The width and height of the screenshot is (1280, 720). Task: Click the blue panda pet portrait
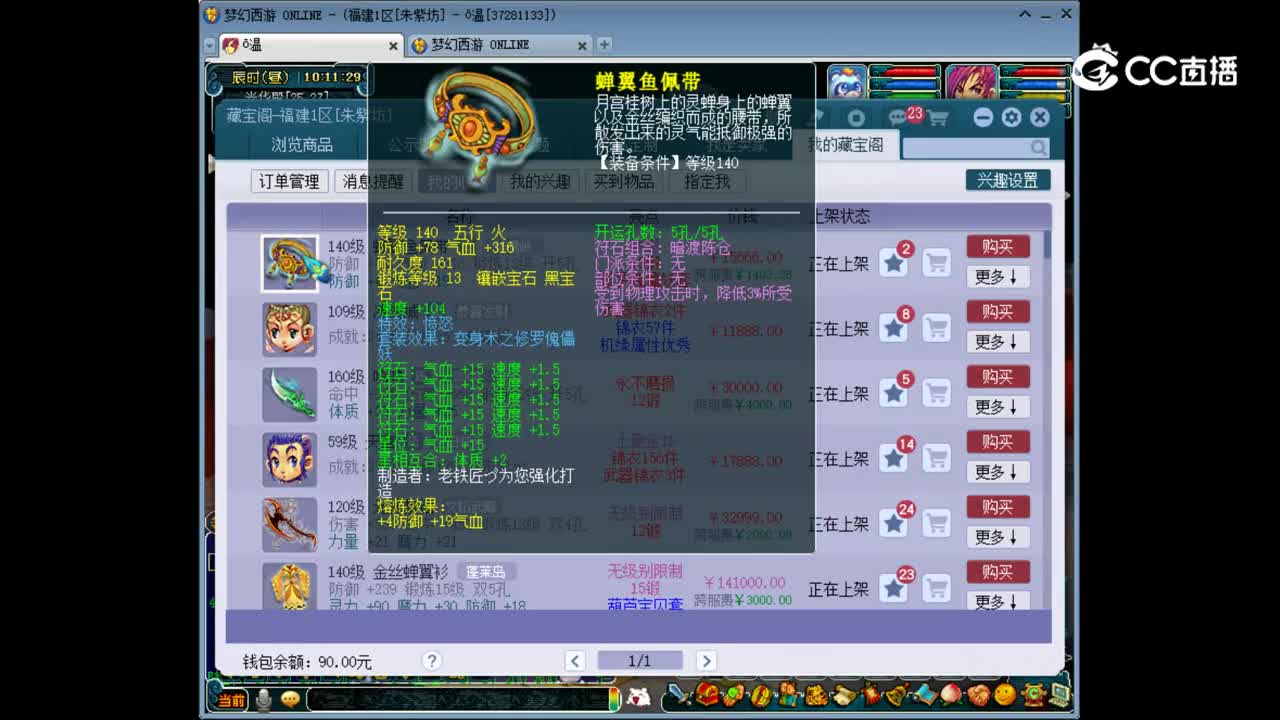click(x=847, y=84)
